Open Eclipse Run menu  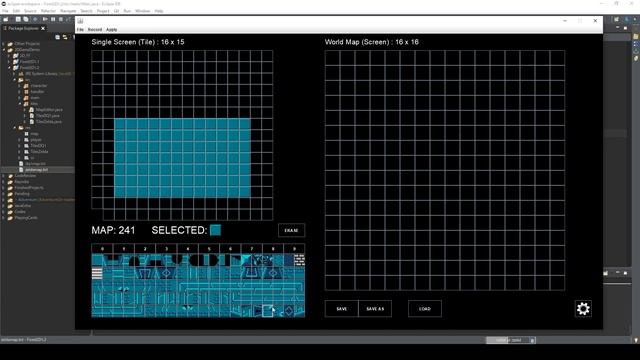point(127,11)
